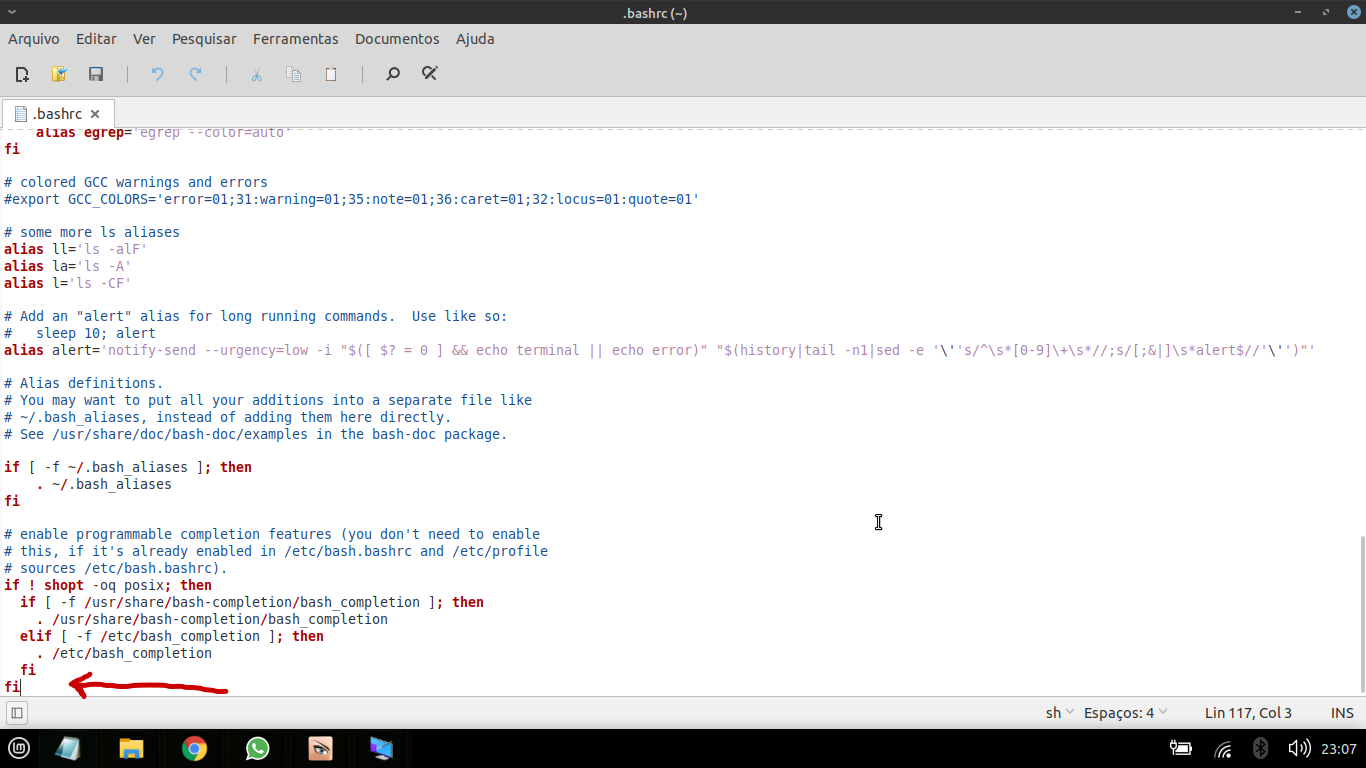Click the vertical scrollbar thumb
1366x768 pixels.
coord(1360,613)
